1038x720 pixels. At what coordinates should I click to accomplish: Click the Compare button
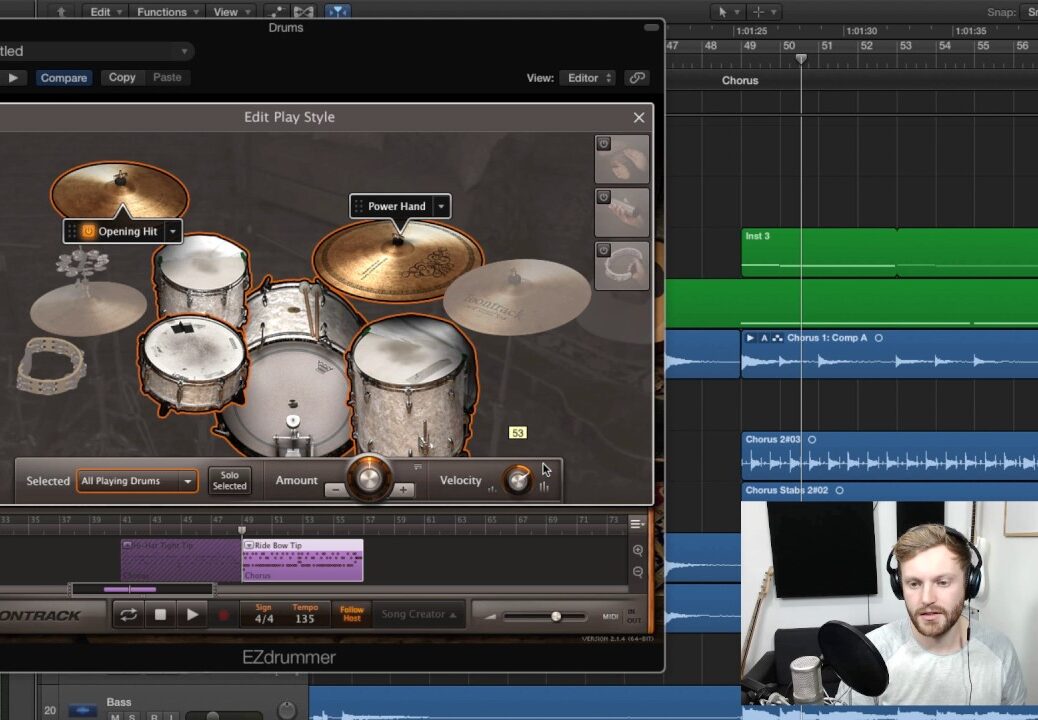[64, 78]
